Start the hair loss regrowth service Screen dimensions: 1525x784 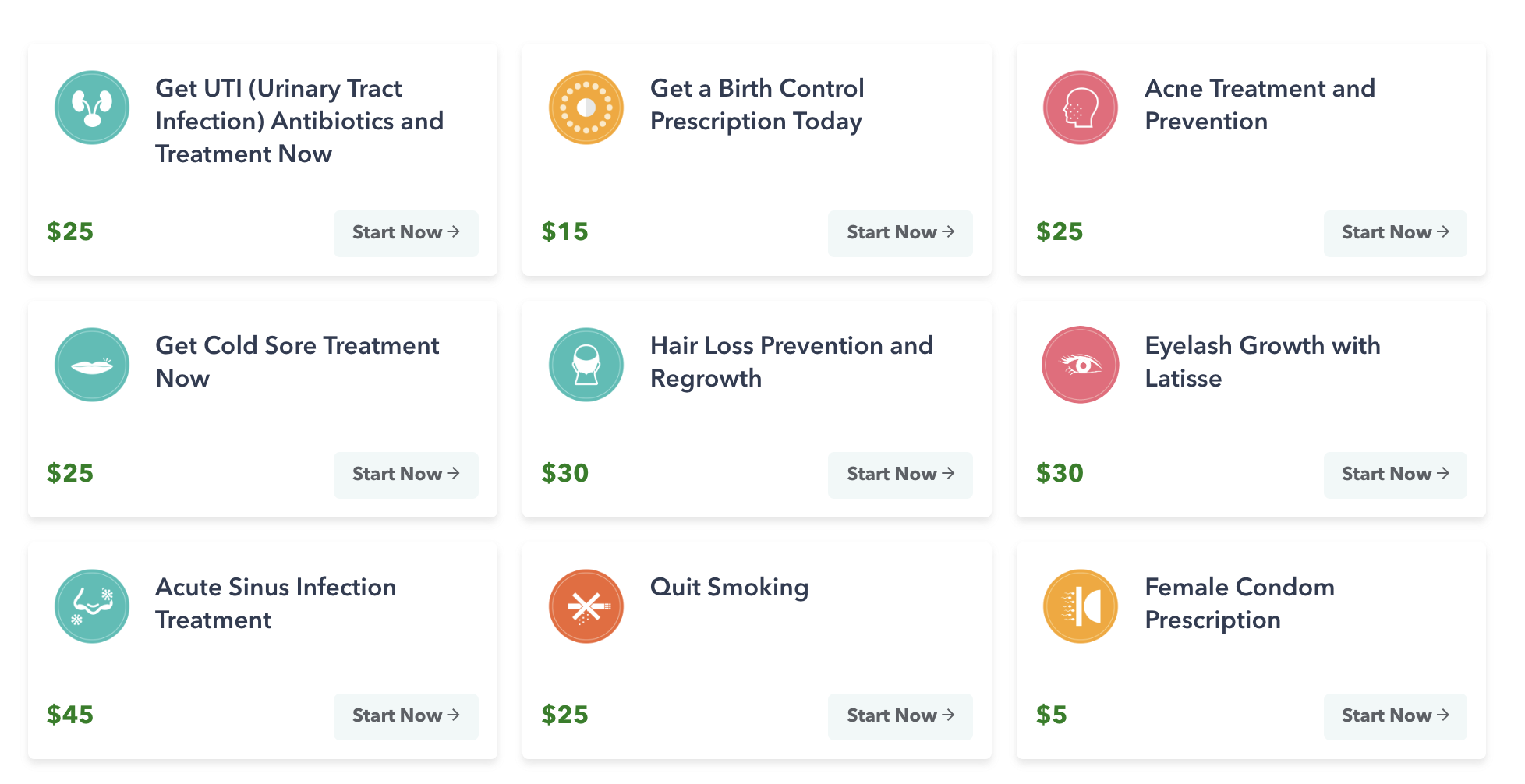(900, 475)
